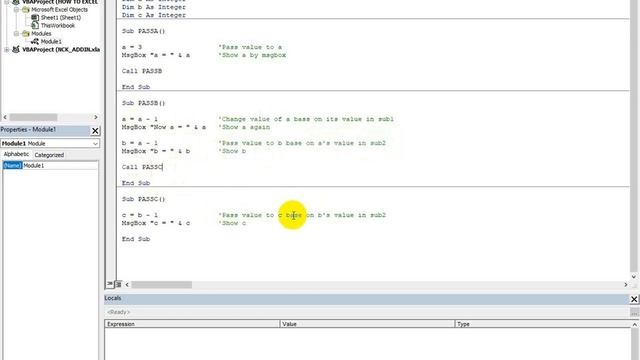Click the 'Call PASSC' code line
The image size is (640, 360).
click(142, 167)
